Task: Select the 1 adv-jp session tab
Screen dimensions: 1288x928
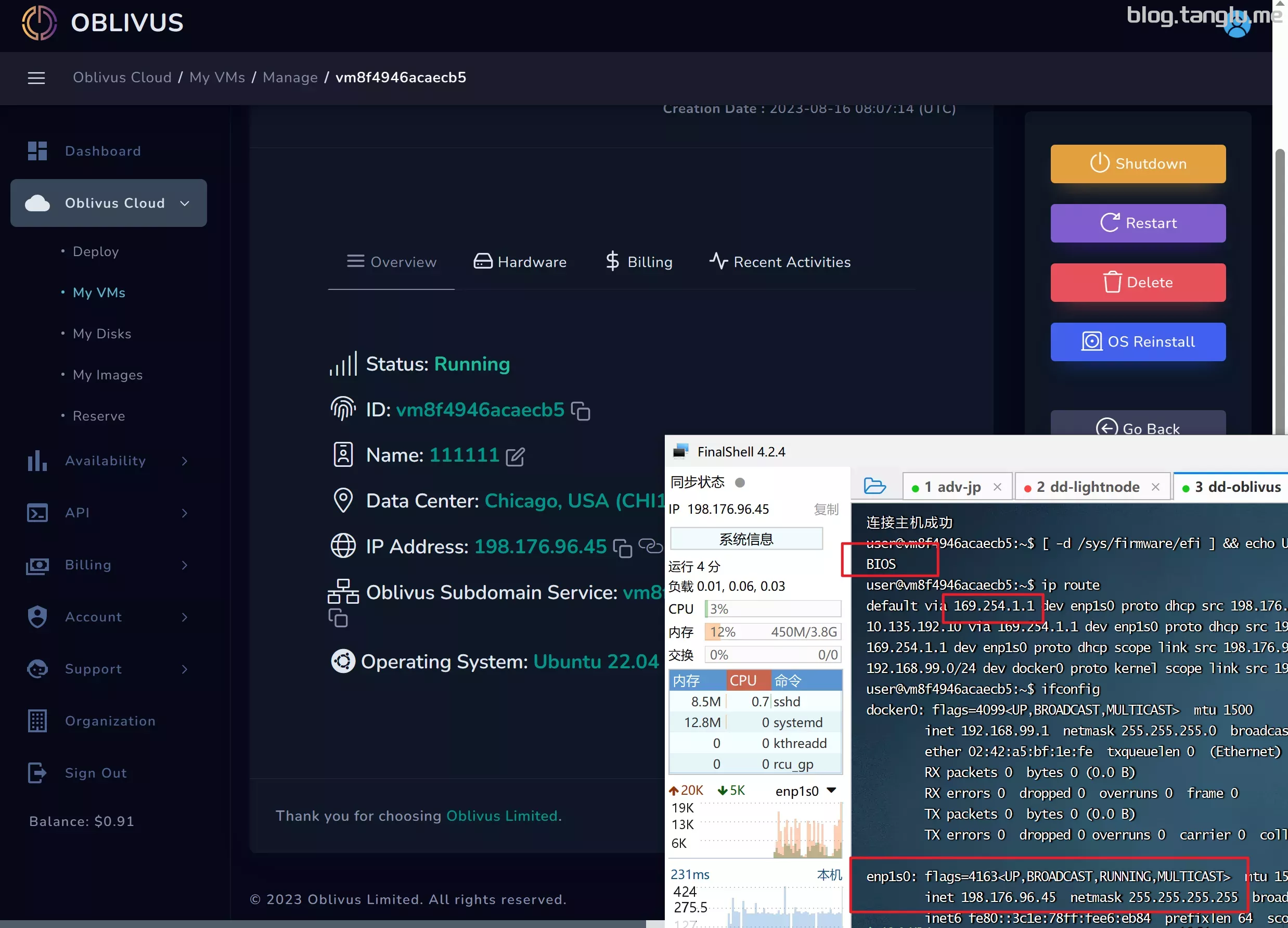Action: point(958,487)
